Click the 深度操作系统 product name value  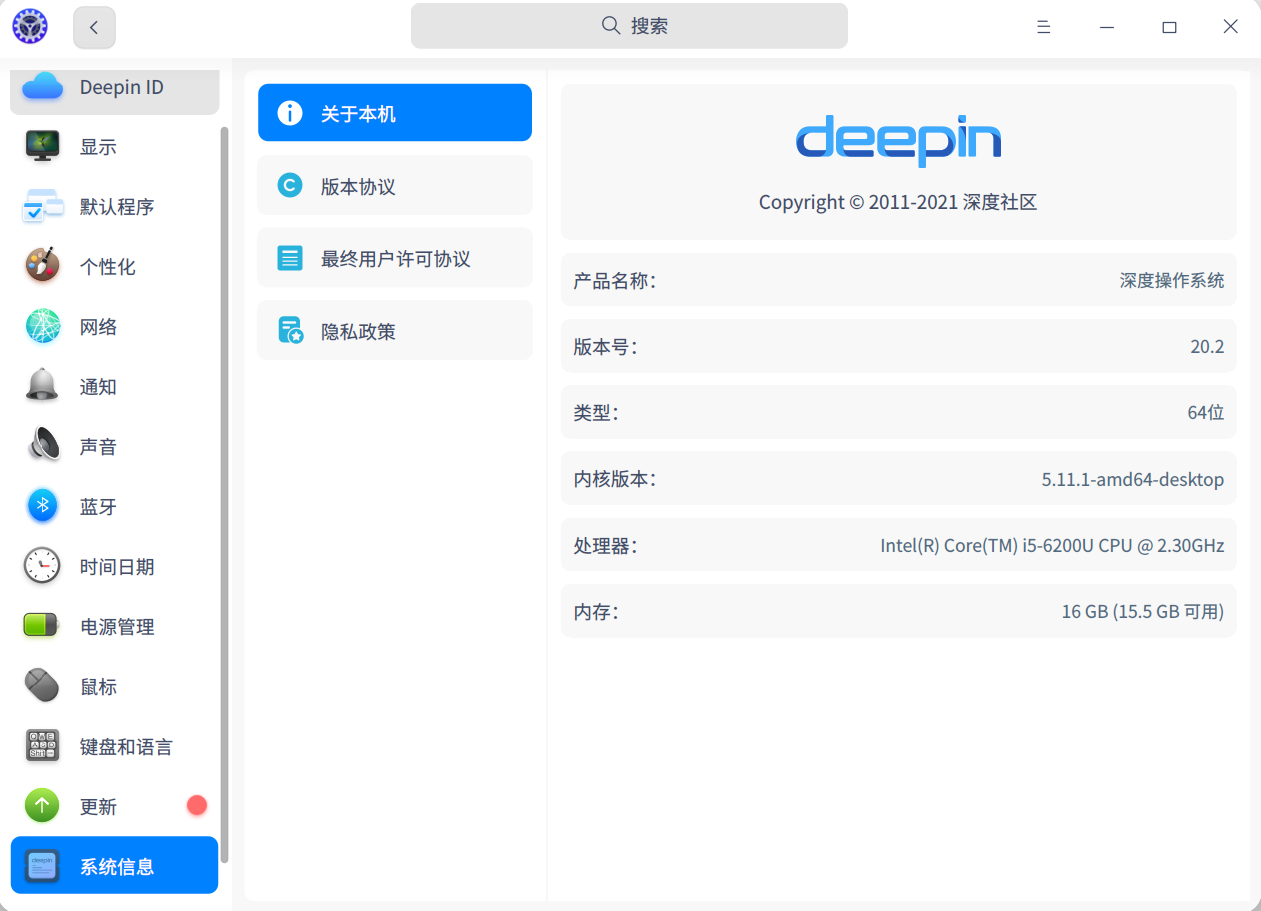click(1172, 280)
